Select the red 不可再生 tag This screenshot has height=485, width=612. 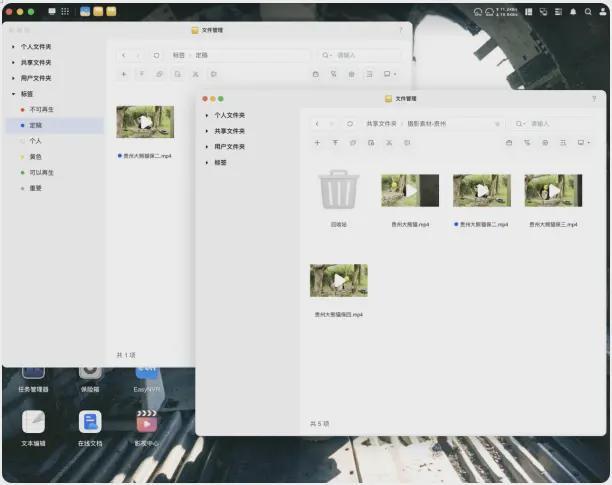tap(55, 110)
